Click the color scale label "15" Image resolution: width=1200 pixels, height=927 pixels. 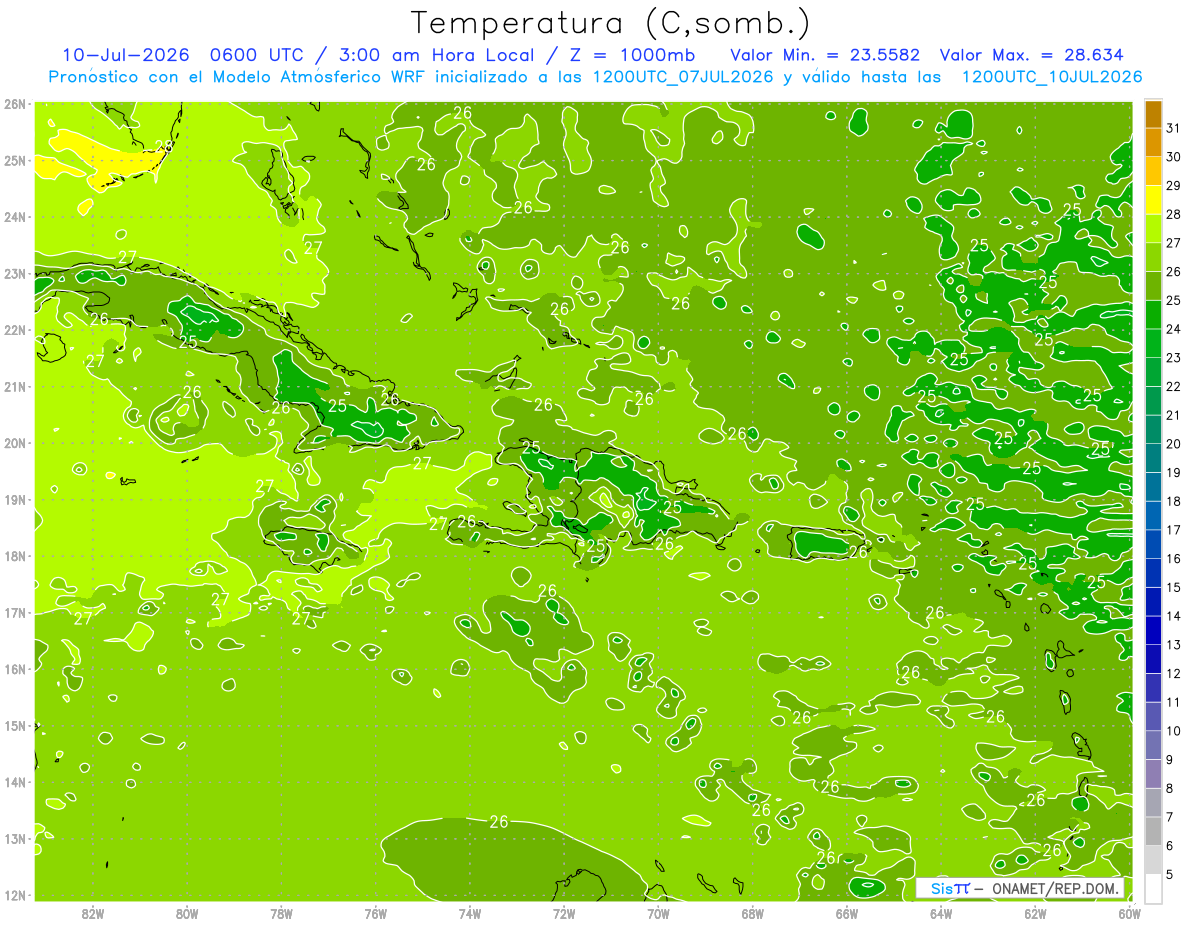pos(1173,587)
